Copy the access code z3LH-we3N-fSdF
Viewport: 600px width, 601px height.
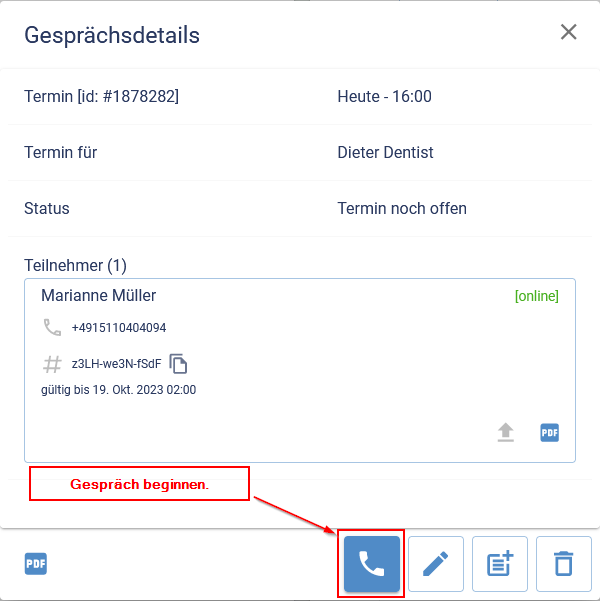tap(179, 363)
